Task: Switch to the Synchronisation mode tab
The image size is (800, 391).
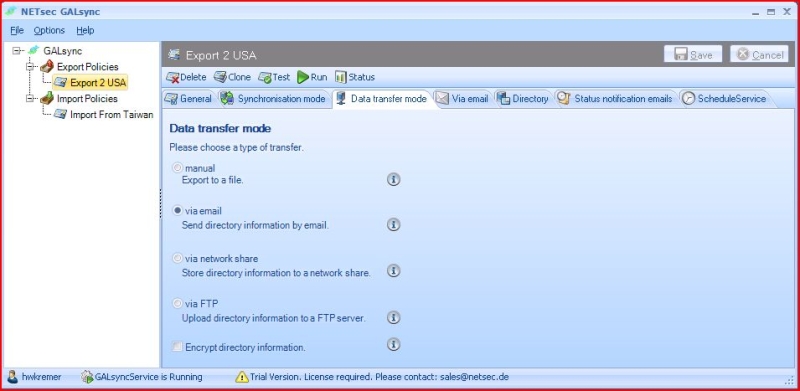Action: [x=273, y=99]
